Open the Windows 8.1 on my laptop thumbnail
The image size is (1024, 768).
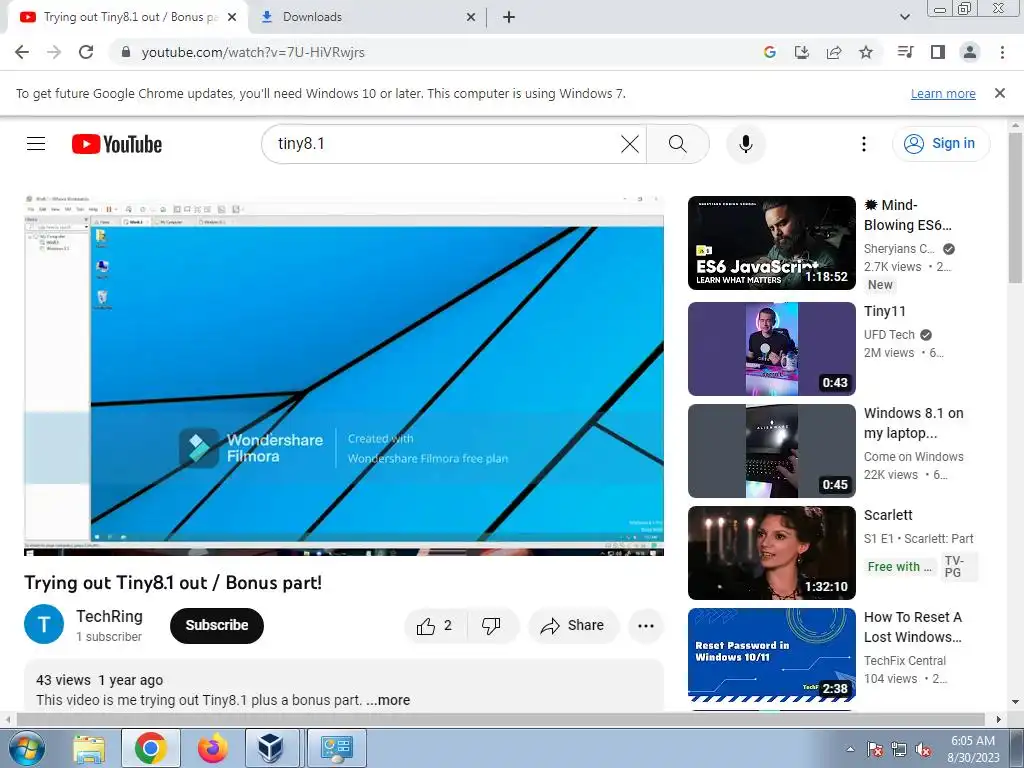coord(771,451)
